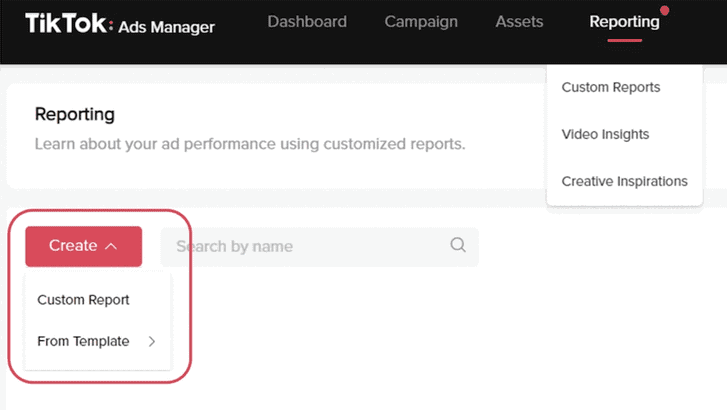Choose Custom Report under Create
This screenshot has height=410, width=727.
point(83,300)
